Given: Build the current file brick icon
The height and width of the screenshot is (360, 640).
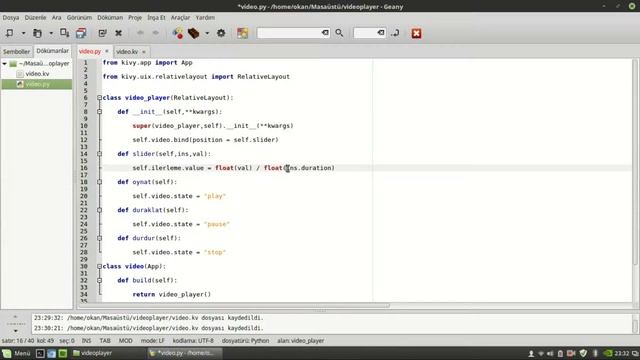Looking at the screenshot, I should (193, 33).
